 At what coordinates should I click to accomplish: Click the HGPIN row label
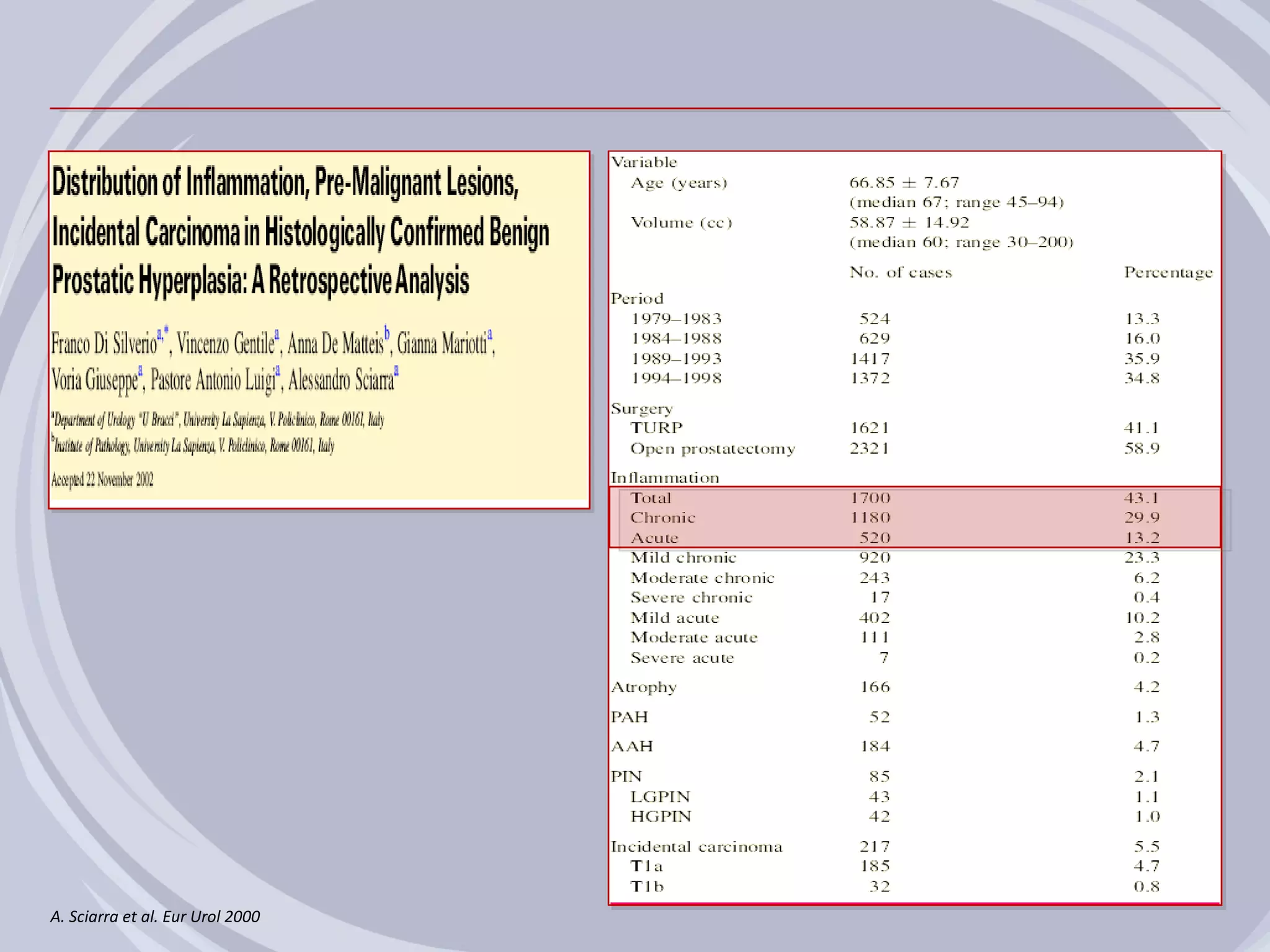point(660,817)
